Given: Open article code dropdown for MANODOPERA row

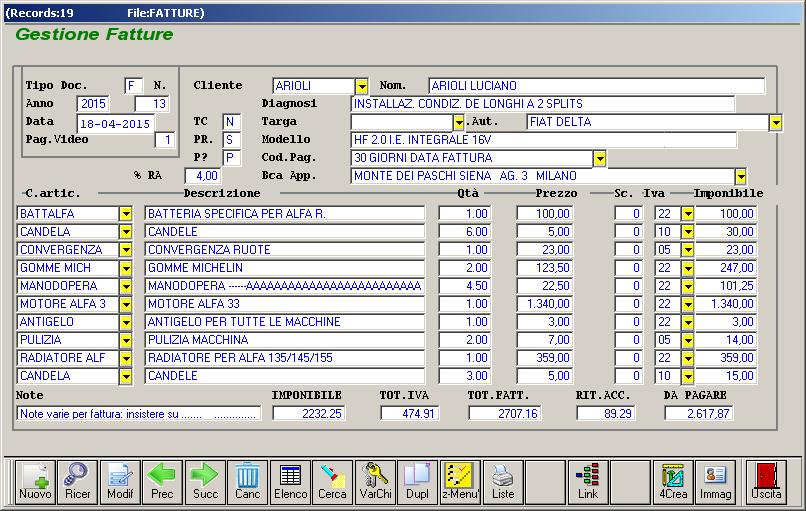Looking at the screenshot, I should click(125, 286).
